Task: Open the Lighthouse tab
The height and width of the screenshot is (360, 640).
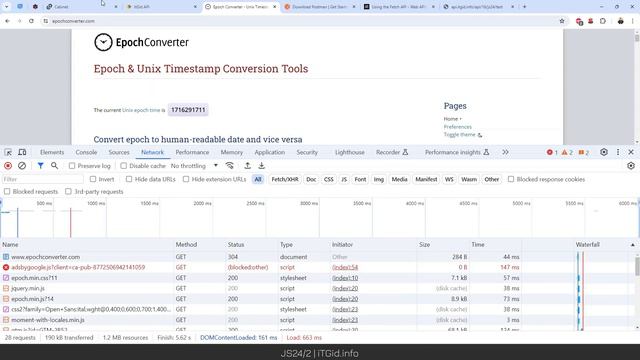Action: tap(350, 152)
